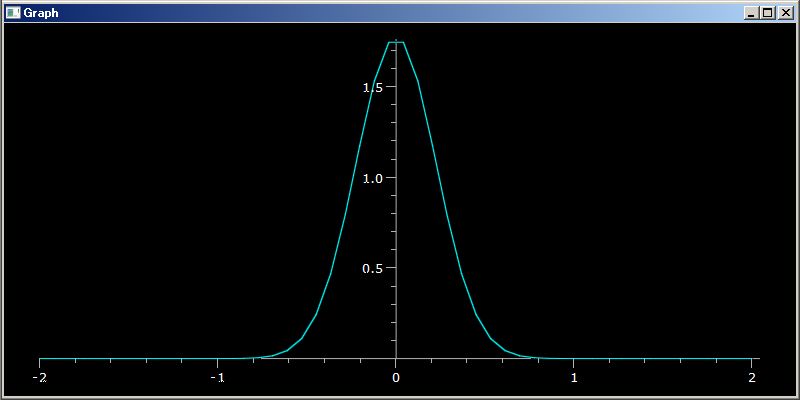Click the x-axis tick mark above "-1"
Image resolution: width=800 pixels, height=400 pixels.
click(x=218, y=362)
